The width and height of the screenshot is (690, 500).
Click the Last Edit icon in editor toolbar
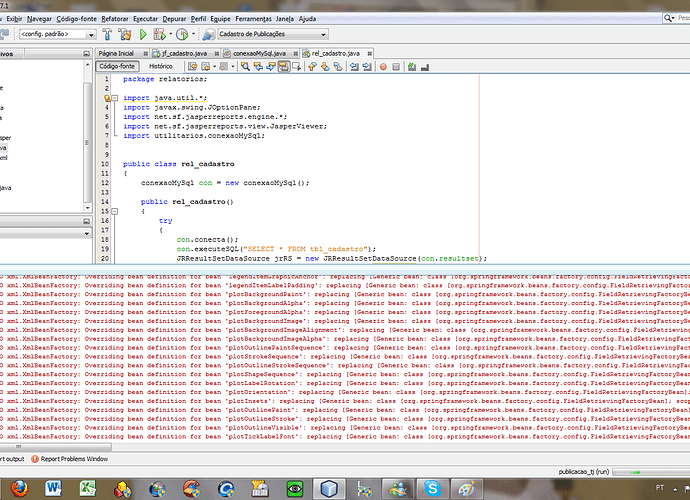tap(193, 66)
